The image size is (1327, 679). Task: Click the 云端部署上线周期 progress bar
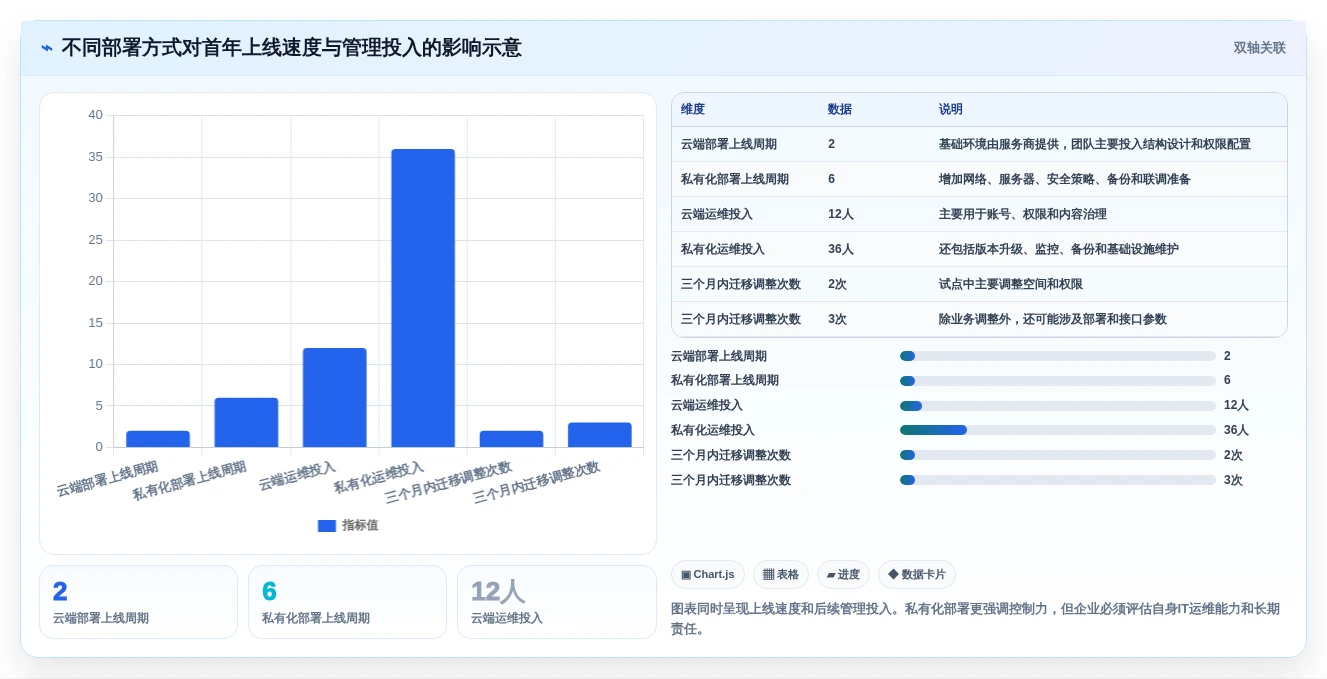[x=1058, y=356]
